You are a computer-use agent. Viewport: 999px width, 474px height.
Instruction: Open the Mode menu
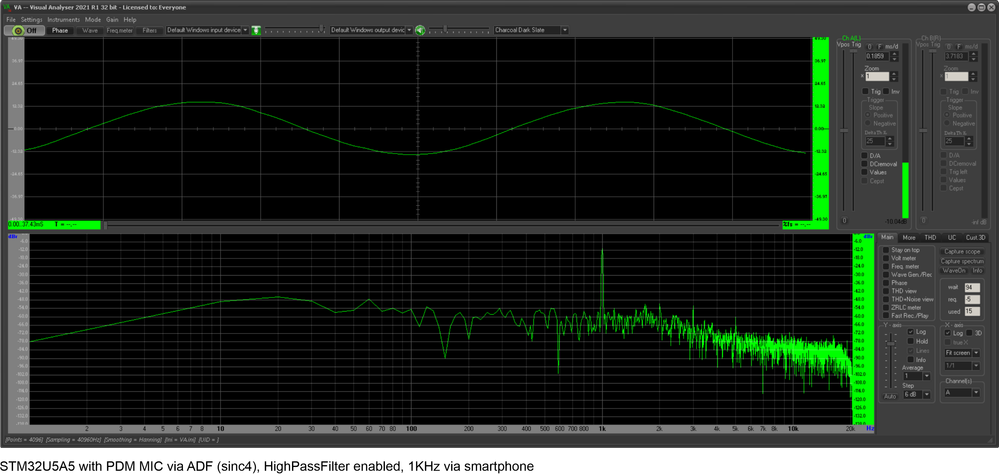(x=93, y=20)
